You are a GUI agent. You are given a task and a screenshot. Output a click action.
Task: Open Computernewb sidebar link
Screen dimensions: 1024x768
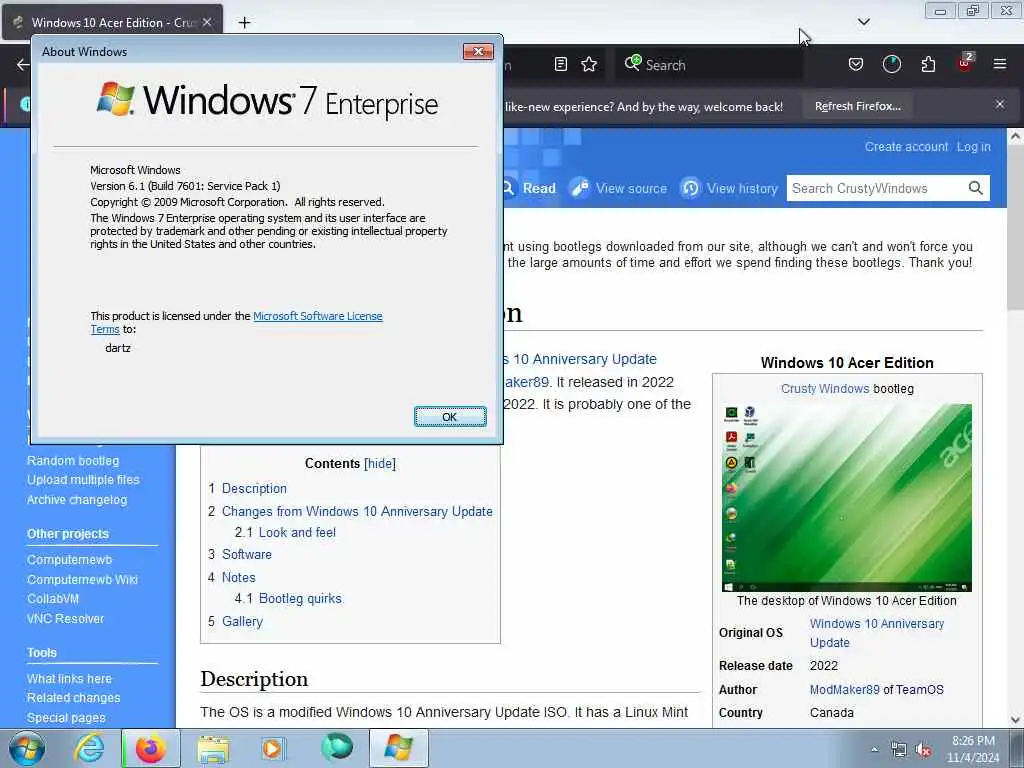[69, 560]
